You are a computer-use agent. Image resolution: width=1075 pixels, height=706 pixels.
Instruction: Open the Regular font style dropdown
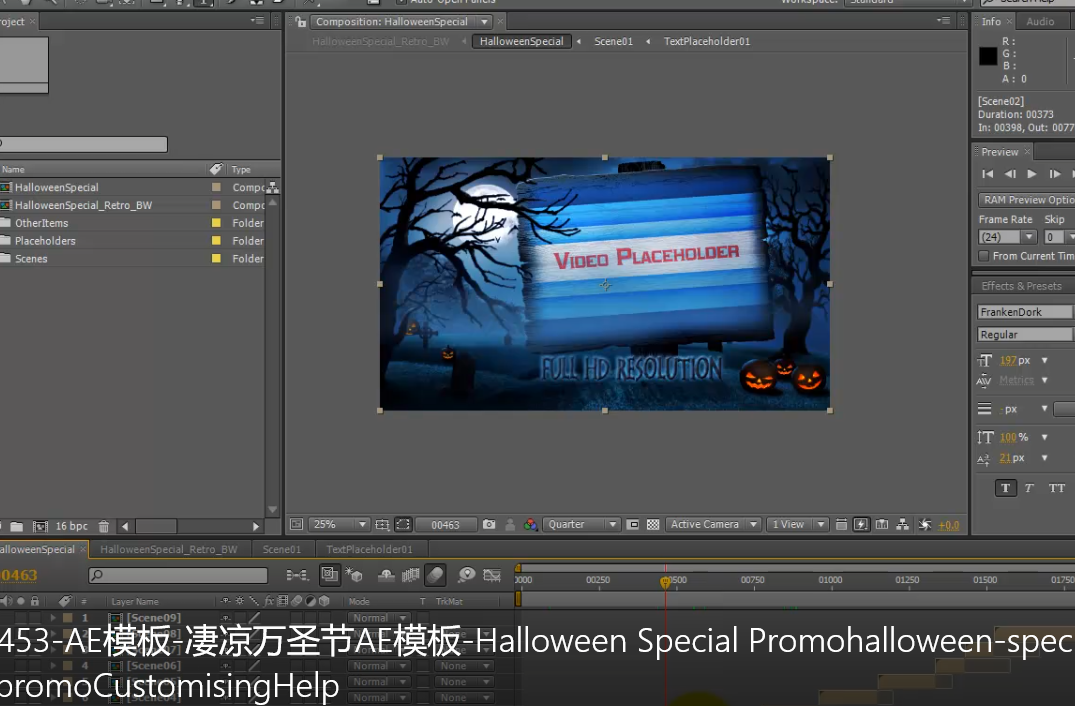pyautogui.click(x=1026, y=334)
